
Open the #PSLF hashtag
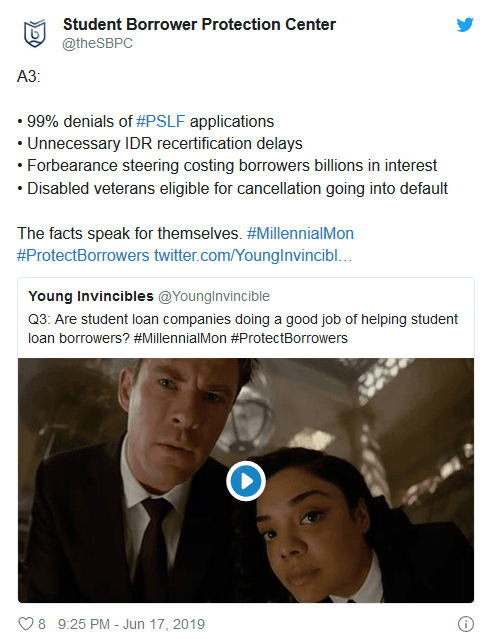(160, 121)
